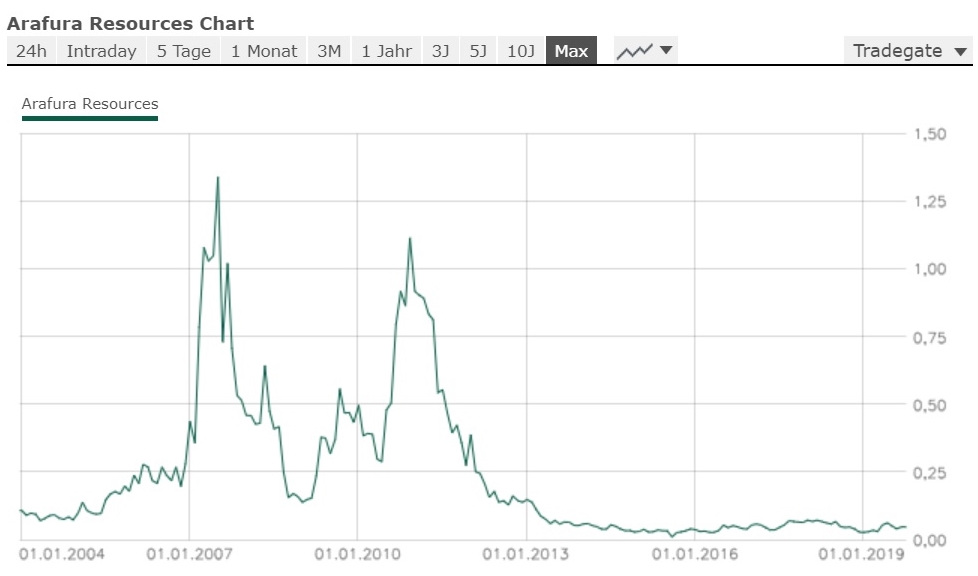Open the 24h chart view
Image resolution: width=978 pixels, height=576 pixels.
tap(31, 50)
